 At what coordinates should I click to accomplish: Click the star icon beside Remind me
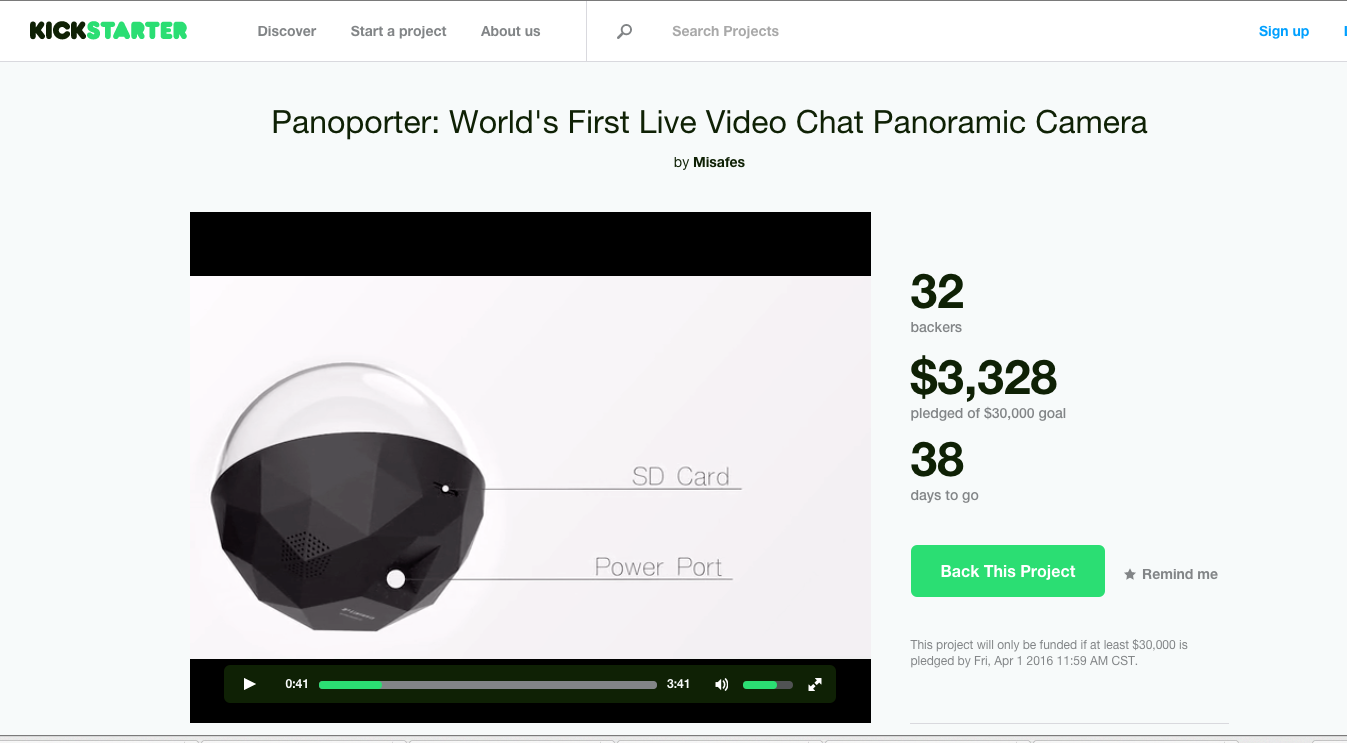coord(1130,574)
